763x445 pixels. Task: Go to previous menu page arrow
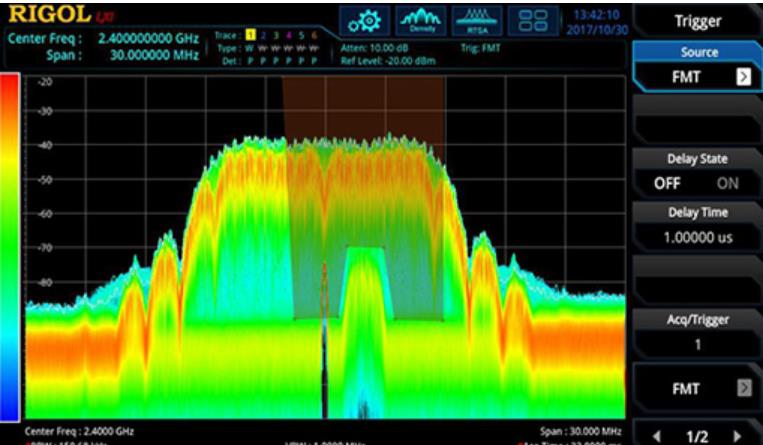pyautogui.click(x=657, y=436)
